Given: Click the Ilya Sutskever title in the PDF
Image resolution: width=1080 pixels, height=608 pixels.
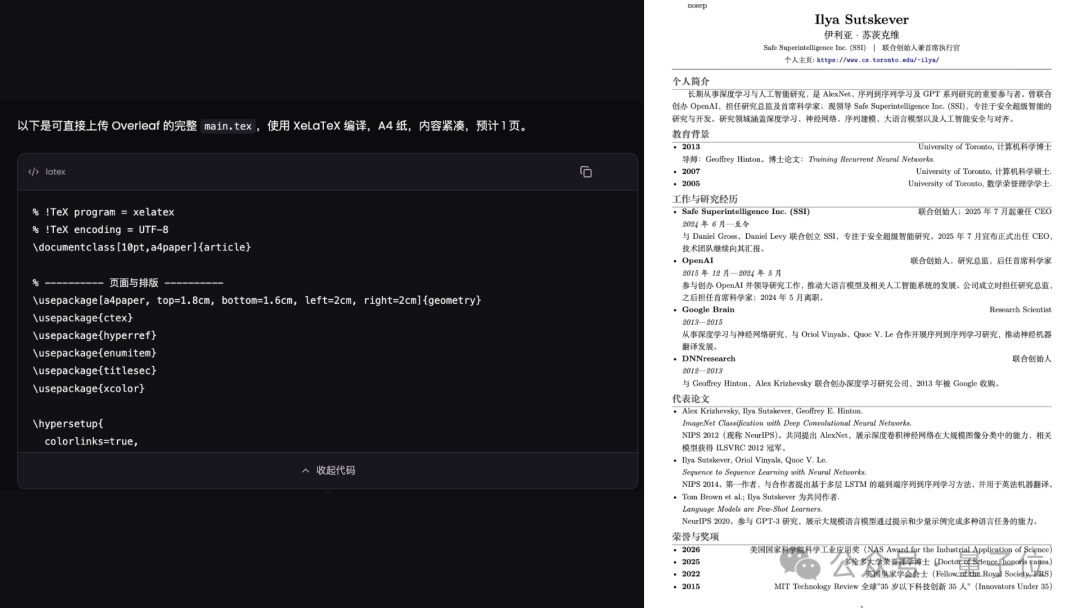Looking at the screenshot, I should coord(861,19).
